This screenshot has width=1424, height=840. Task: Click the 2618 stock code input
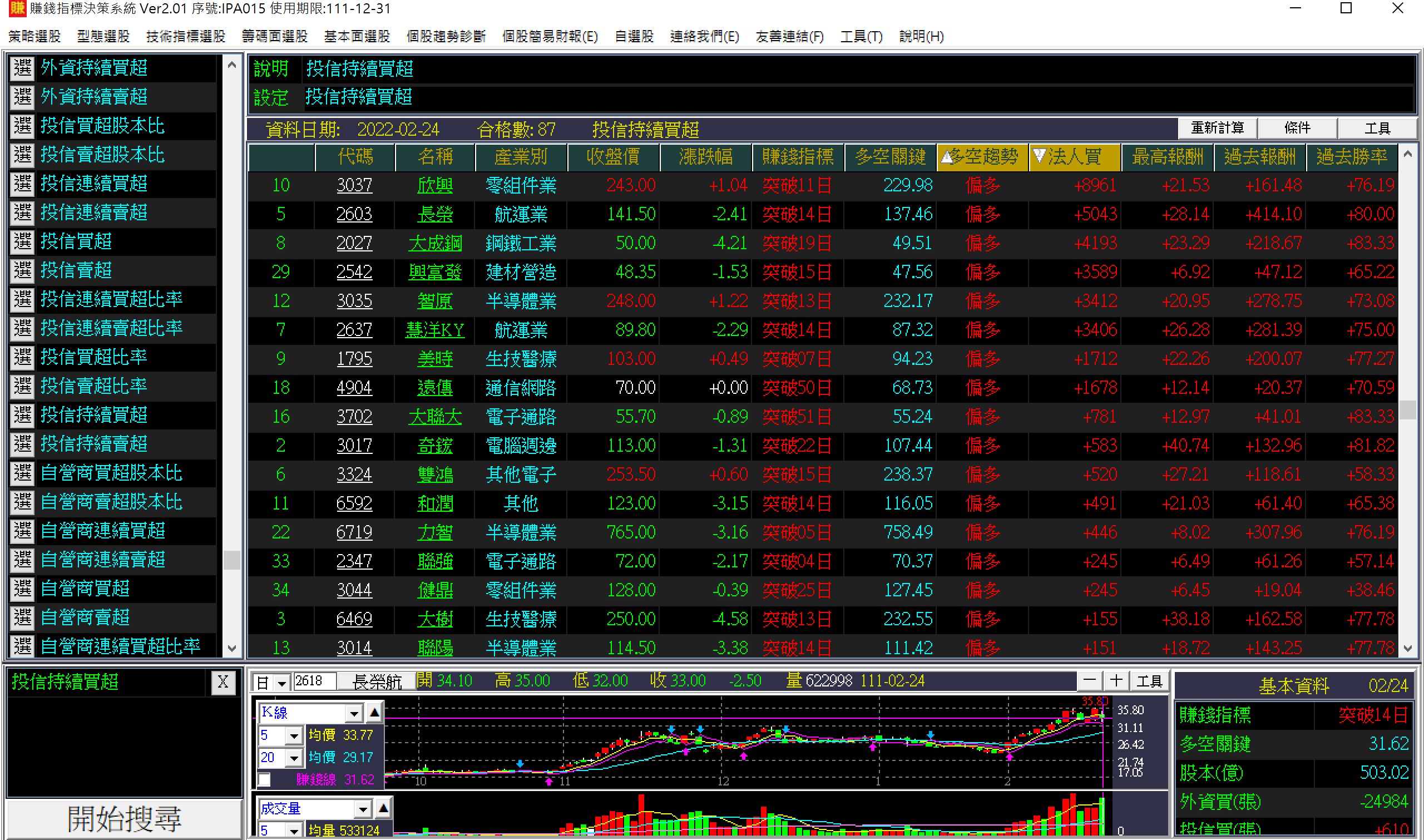coord(315,681)
